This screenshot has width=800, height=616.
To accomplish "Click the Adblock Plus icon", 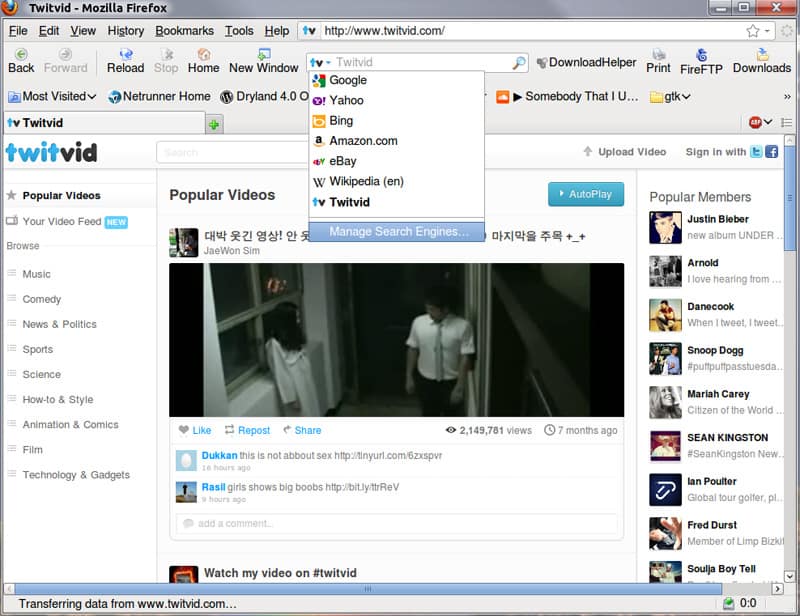I will (755, 122).
